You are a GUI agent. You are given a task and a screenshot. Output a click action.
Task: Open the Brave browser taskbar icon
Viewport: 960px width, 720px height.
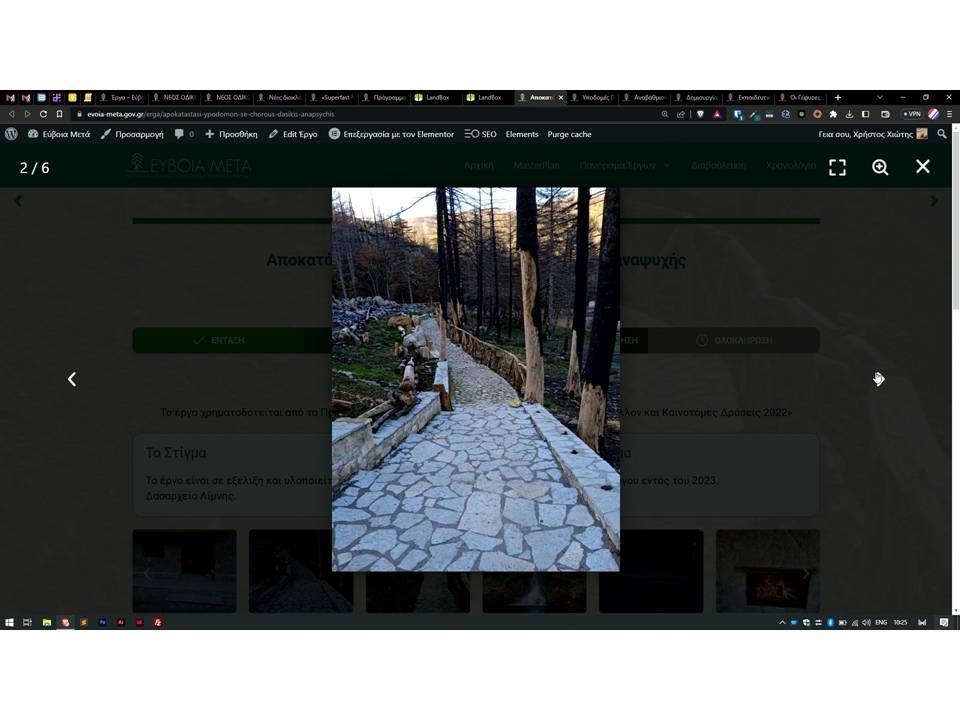point(66,623)
